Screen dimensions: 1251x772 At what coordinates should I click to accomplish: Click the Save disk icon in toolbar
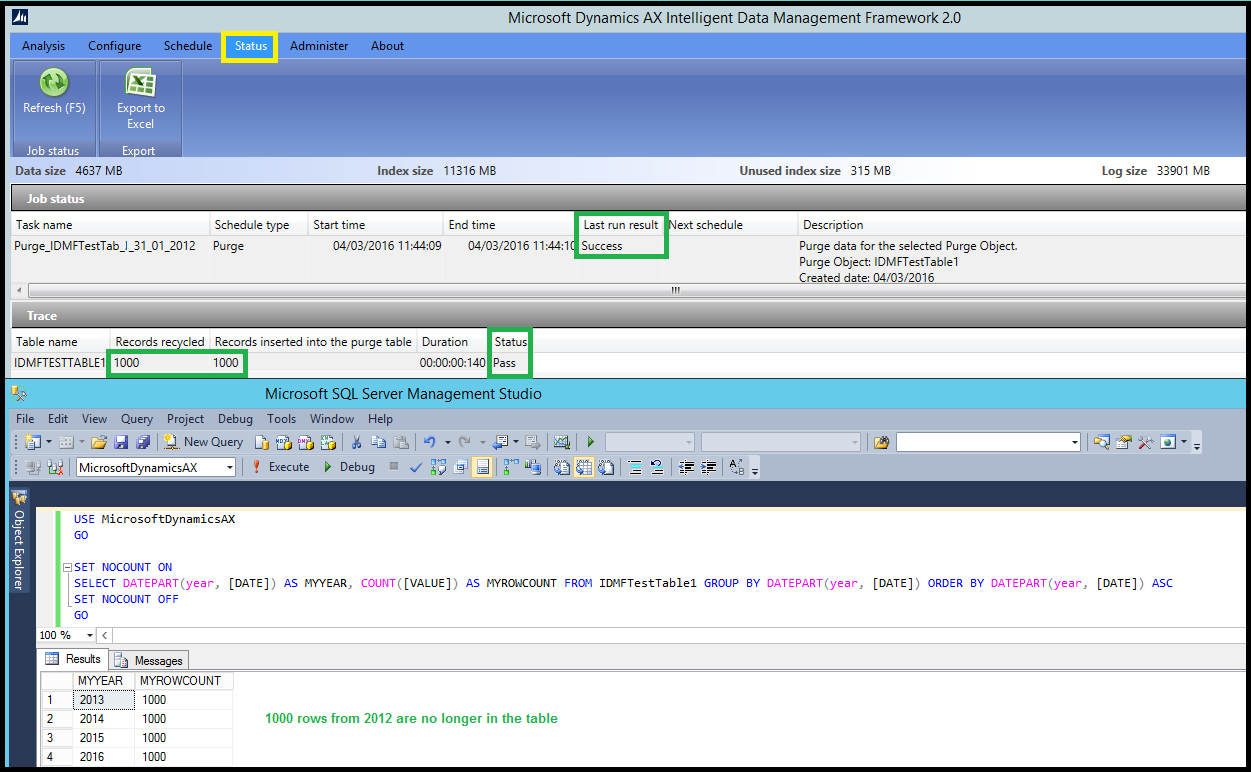coord(121,442)
